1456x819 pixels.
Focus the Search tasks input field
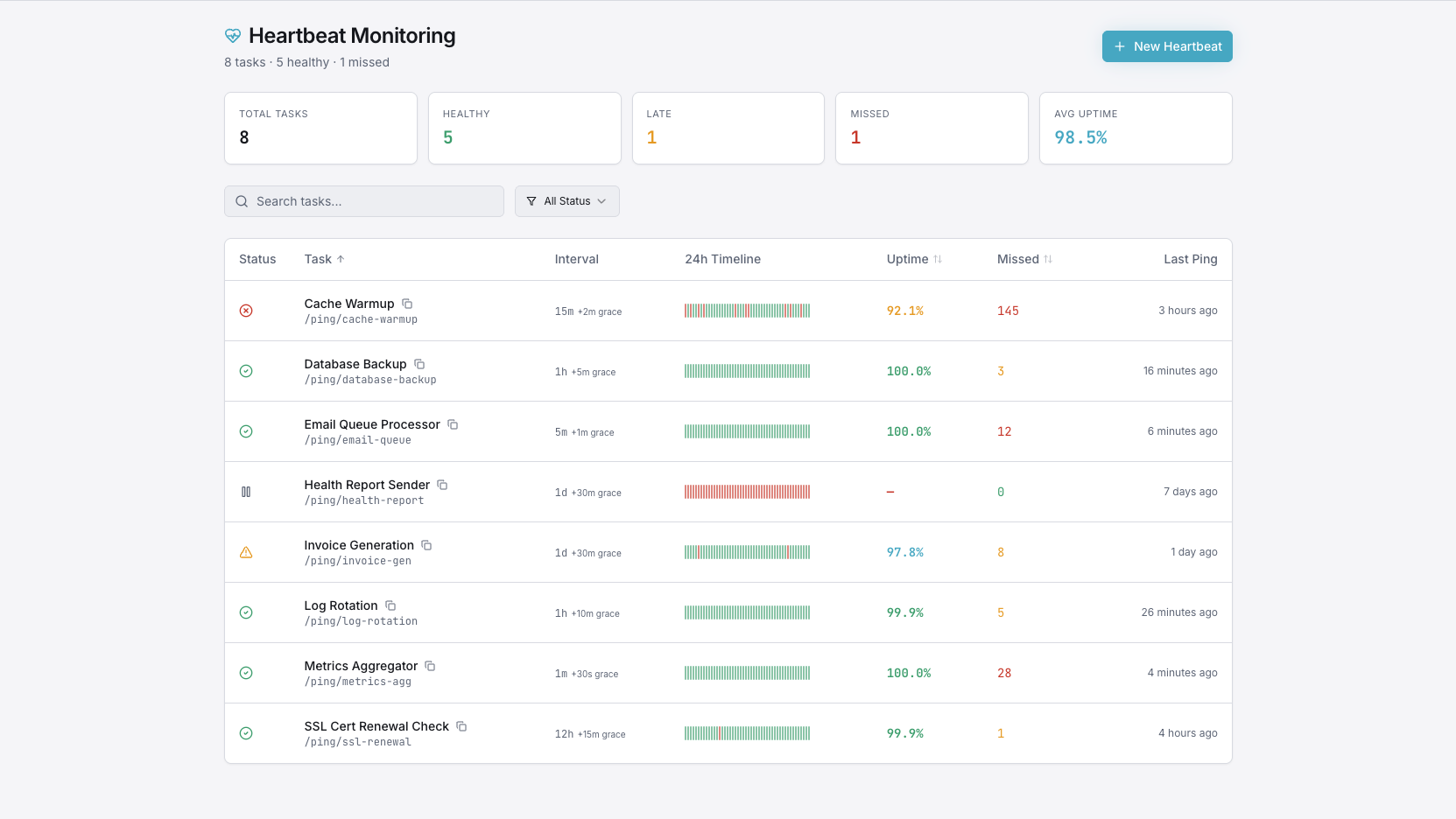coord(364,201)
